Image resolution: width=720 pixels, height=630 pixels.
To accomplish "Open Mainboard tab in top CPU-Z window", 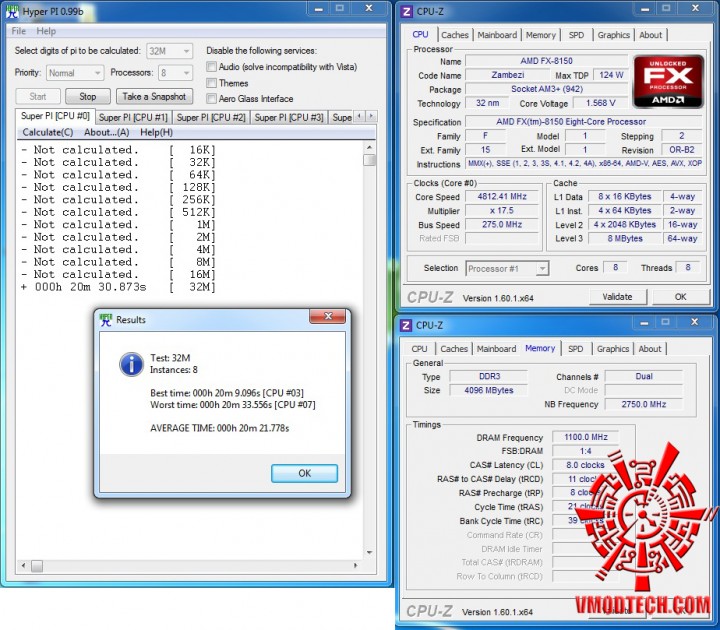I will pos(497,35).
